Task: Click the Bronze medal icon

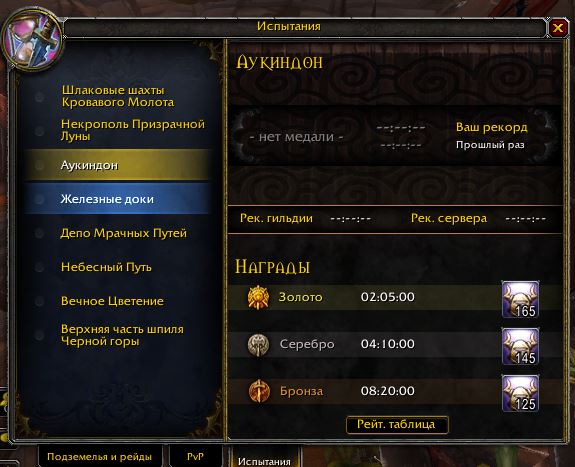Action: (x=259, y=391)
